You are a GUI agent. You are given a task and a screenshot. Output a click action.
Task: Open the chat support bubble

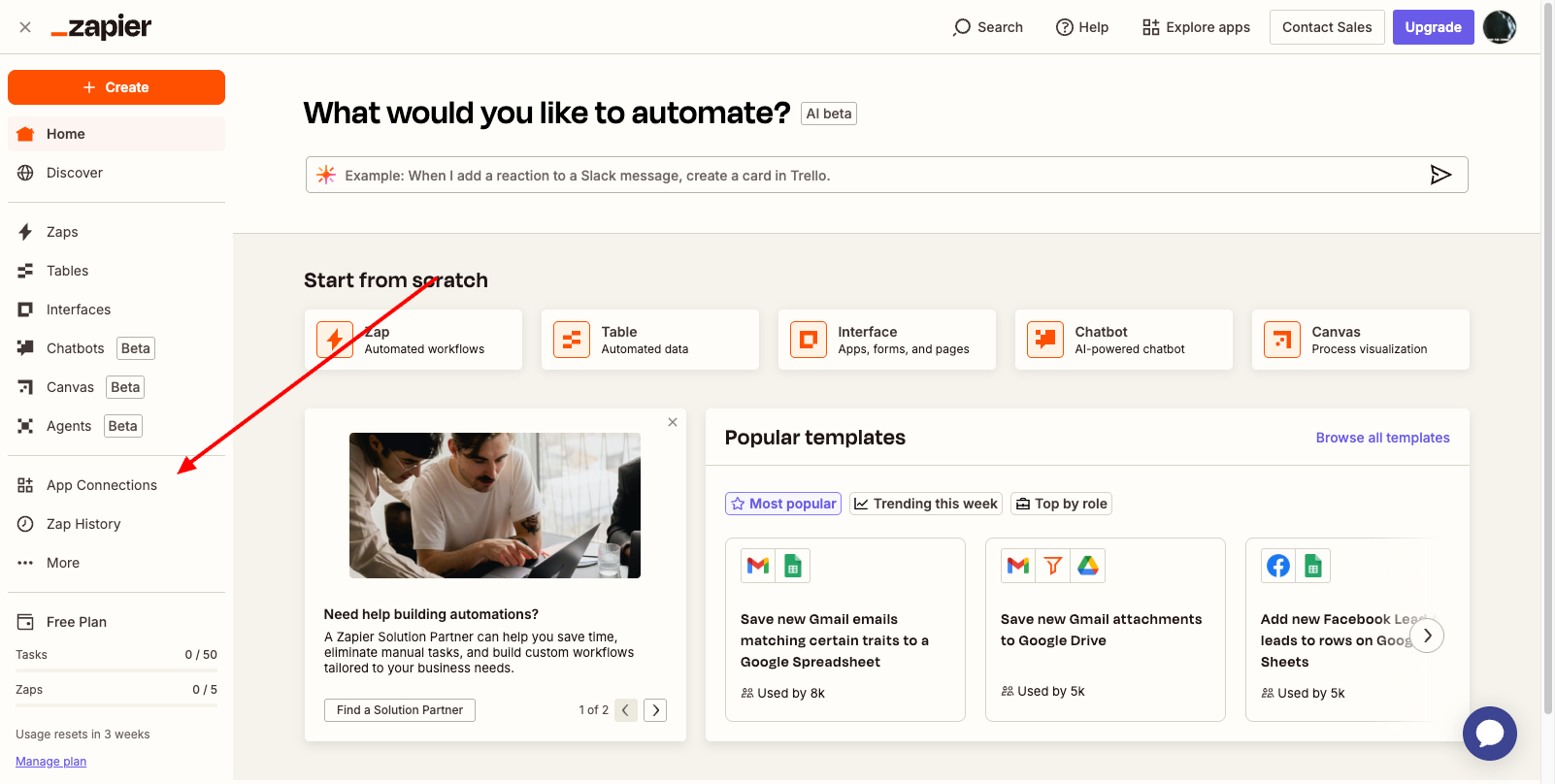pos(1490,734)
